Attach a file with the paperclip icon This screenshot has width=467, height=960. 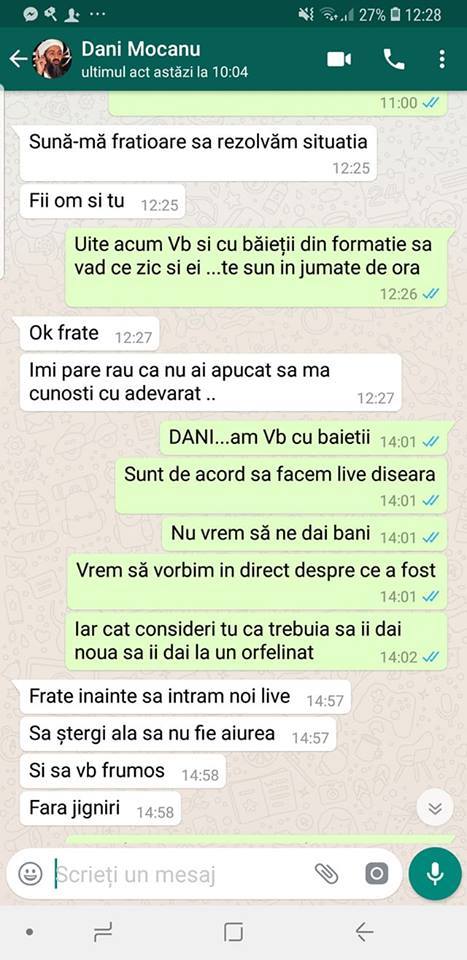(326, 874)
